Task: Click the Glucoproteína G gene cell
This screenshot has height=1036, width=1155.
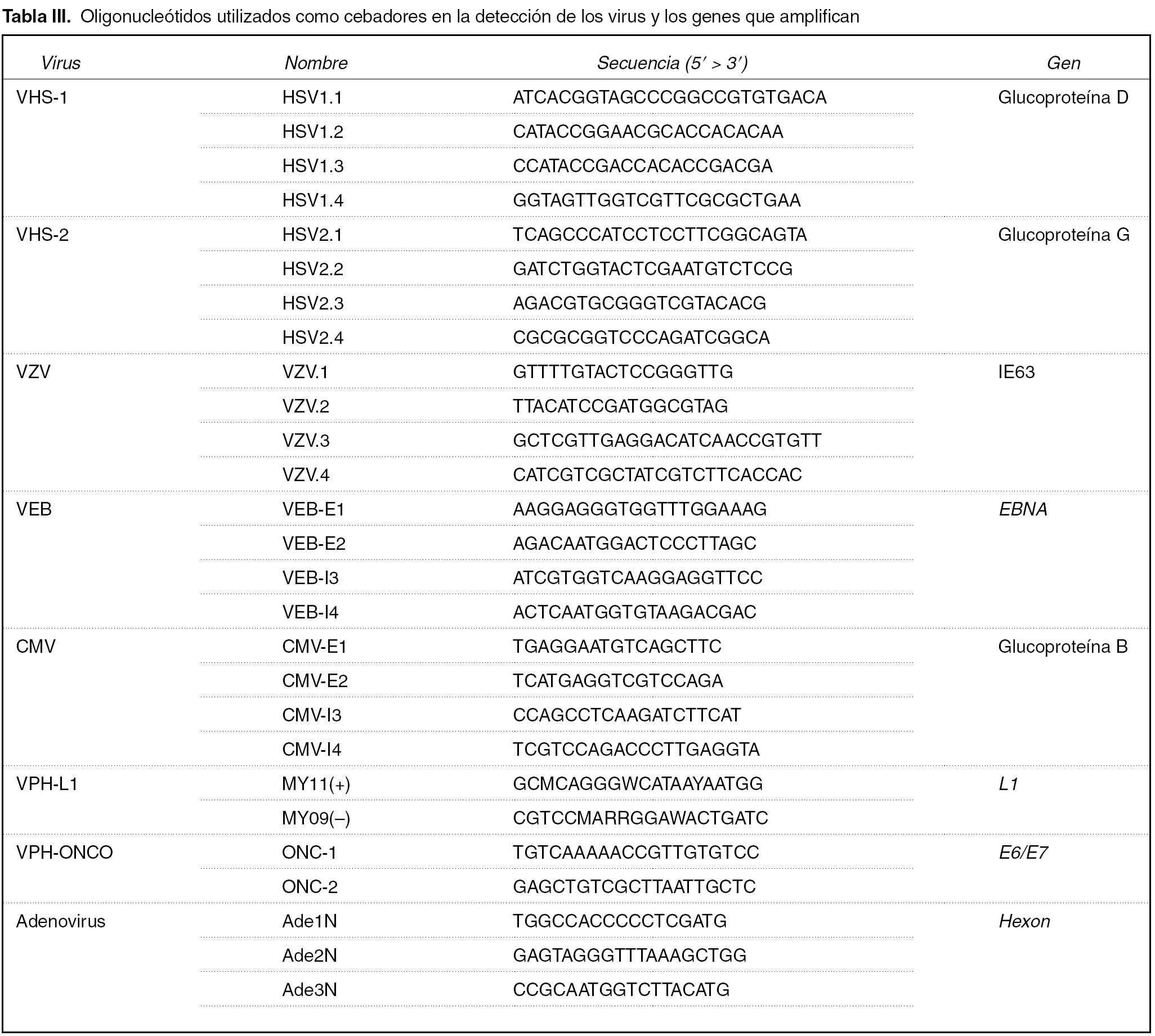Action: point(1063,235)
